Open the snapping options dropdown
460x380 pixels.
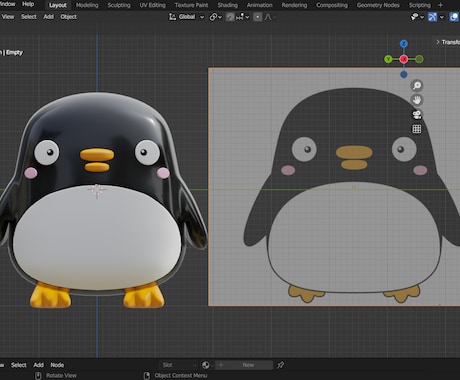pos(242,17)
